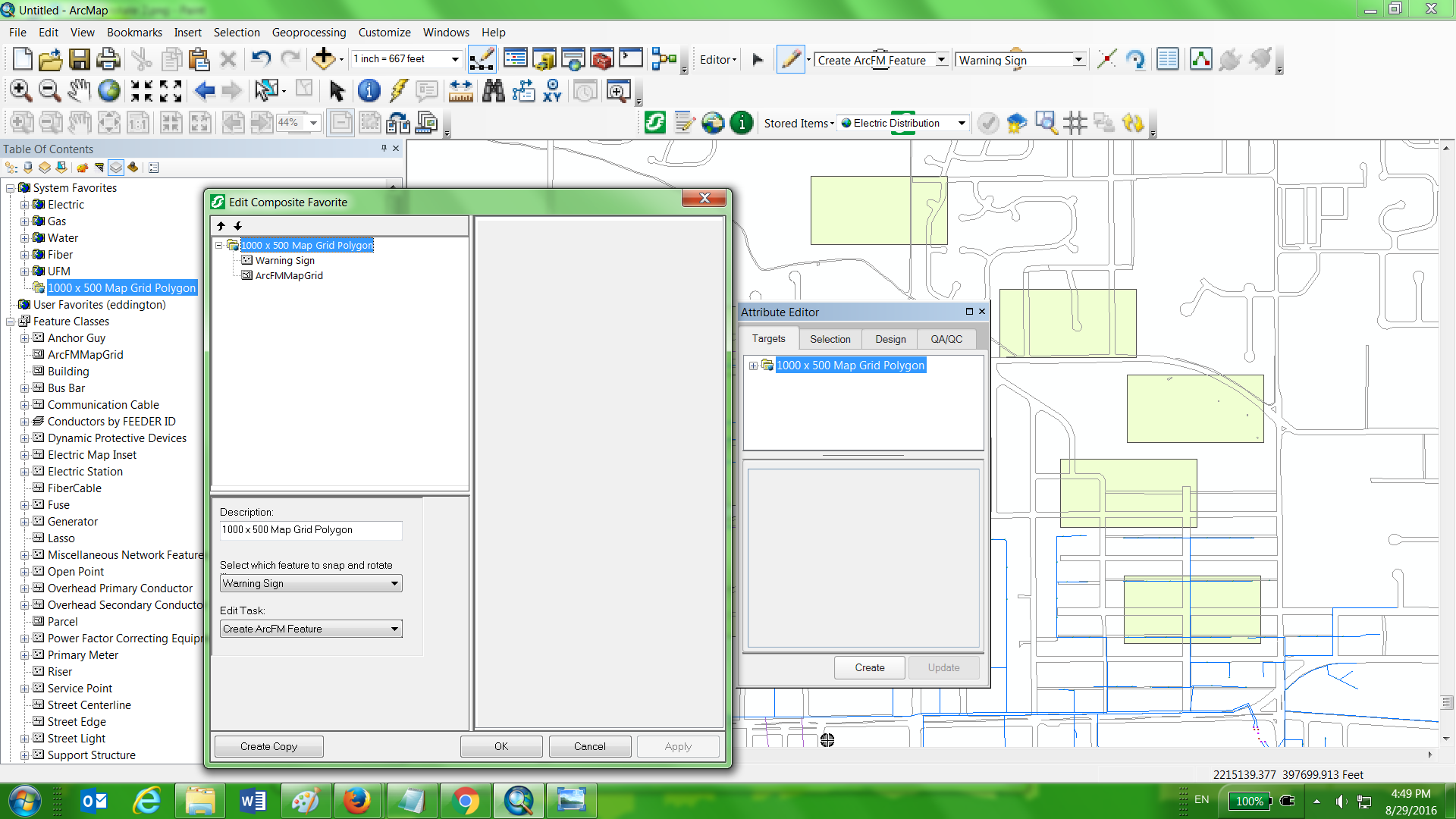This screenshot has height=819, width=1456.
Task: Switch to the QA/QC tab
Action: (946, 339)
